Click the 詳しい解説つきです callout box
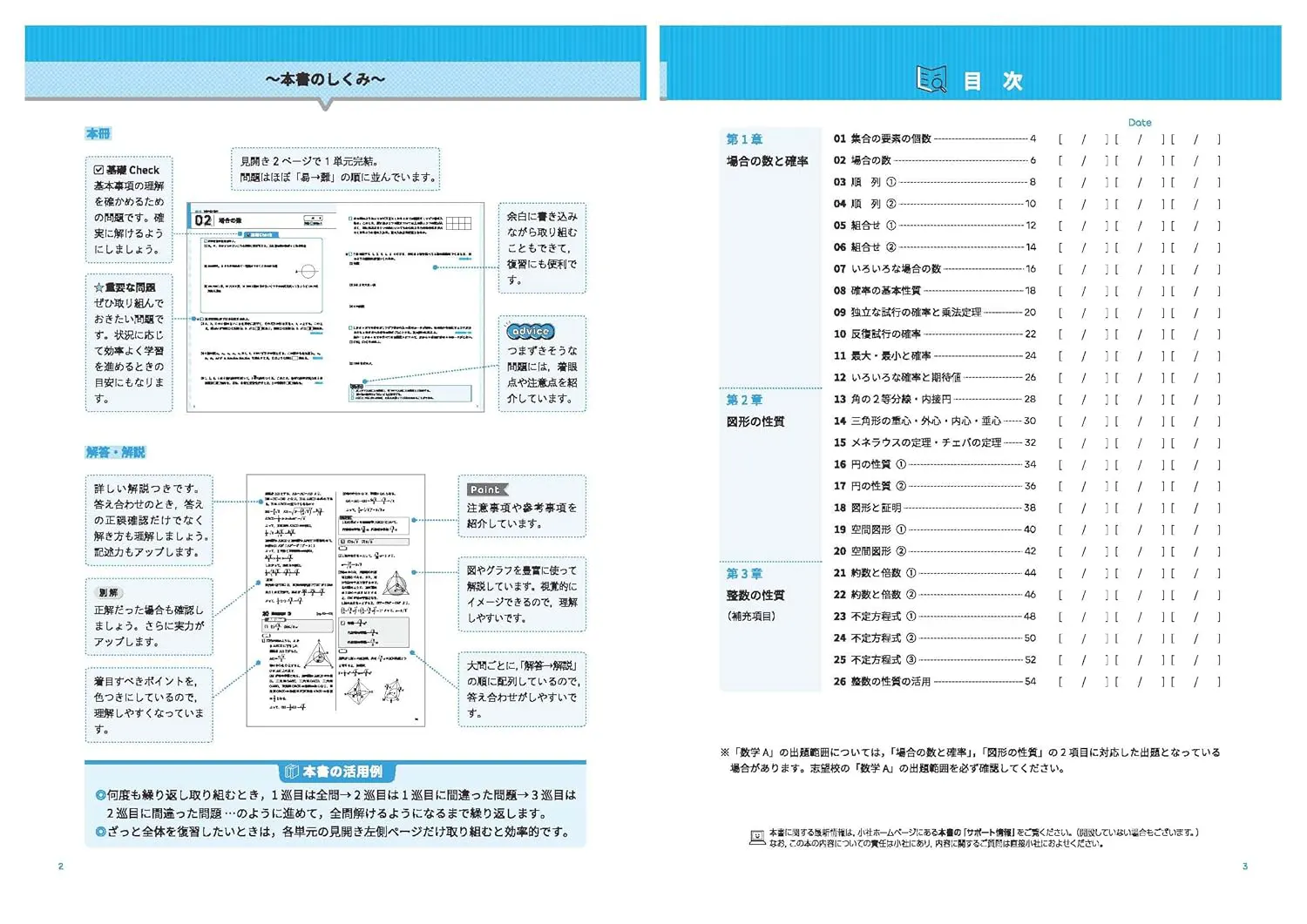 pyautogui.click(x=149, y=520)
